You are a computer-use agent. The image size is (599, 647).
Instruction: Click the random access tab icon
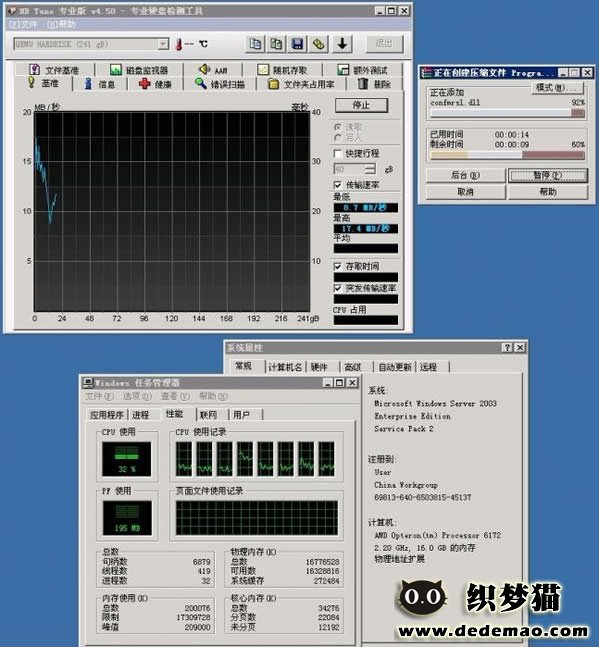pos(263,69)
